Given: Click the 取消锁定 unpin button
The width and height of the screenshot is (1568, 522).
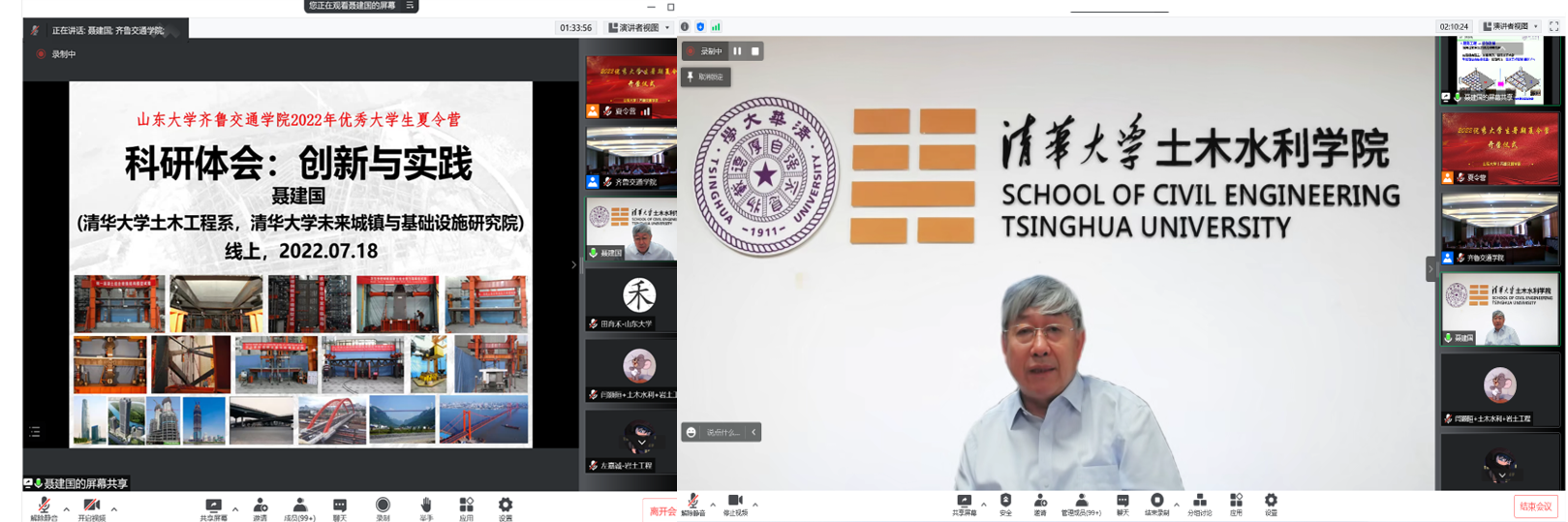Looking at the screenshot, I should pos(706,77).
